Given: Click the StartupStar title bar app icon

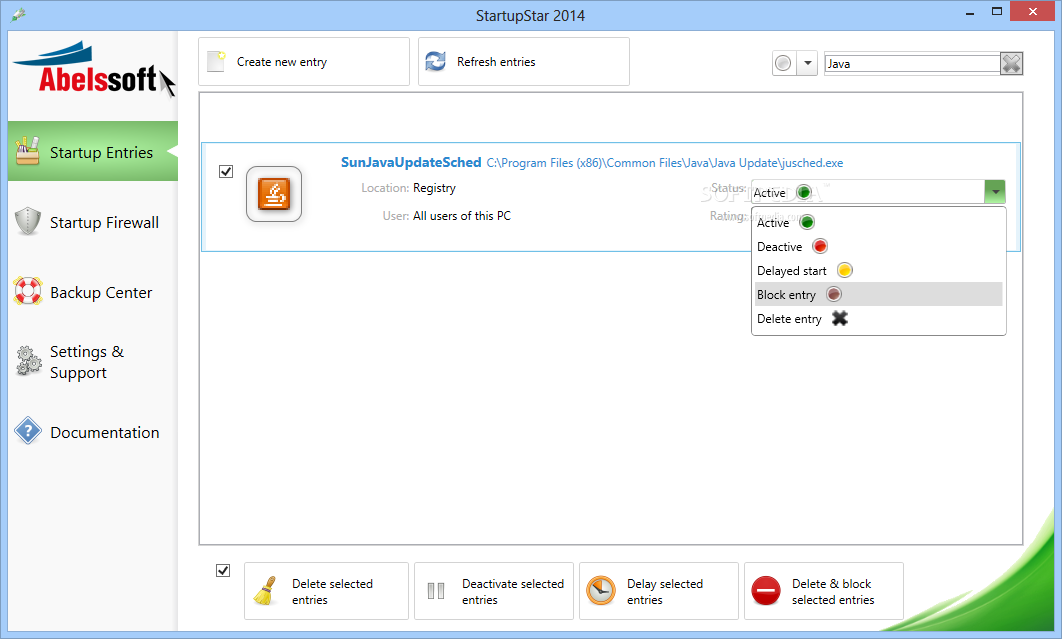Looking at the screenshot, I should click(x=18, y=14).
